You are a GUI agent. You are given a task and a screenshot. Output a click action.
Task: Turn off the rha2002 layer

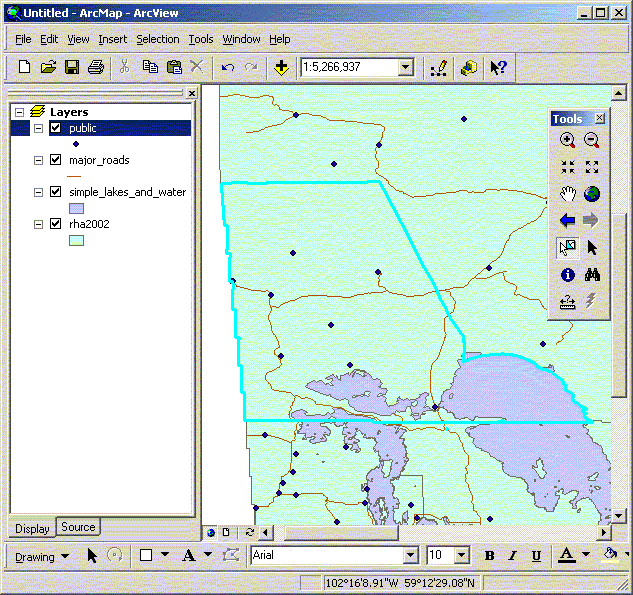pos(55,224)
